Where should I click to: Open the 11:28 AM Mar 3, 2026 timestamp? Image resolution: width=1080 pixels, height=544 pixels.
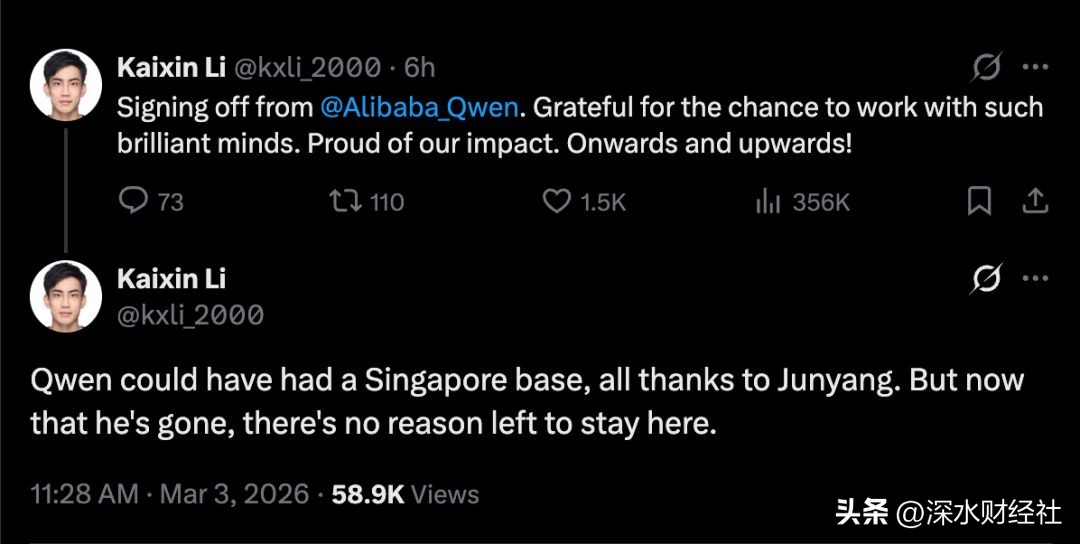pyautogui.click(x=169, y=494)
